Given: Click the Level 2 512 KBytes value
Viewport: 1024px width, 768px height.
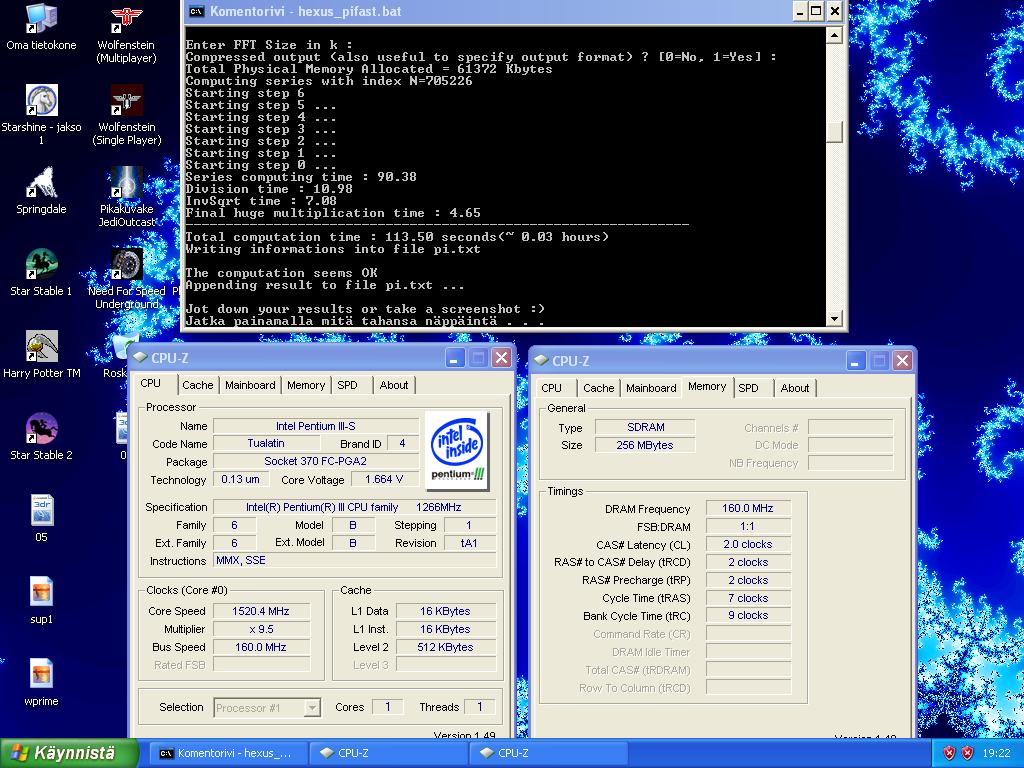Looking at the screenshot, I should coord(445,647).
